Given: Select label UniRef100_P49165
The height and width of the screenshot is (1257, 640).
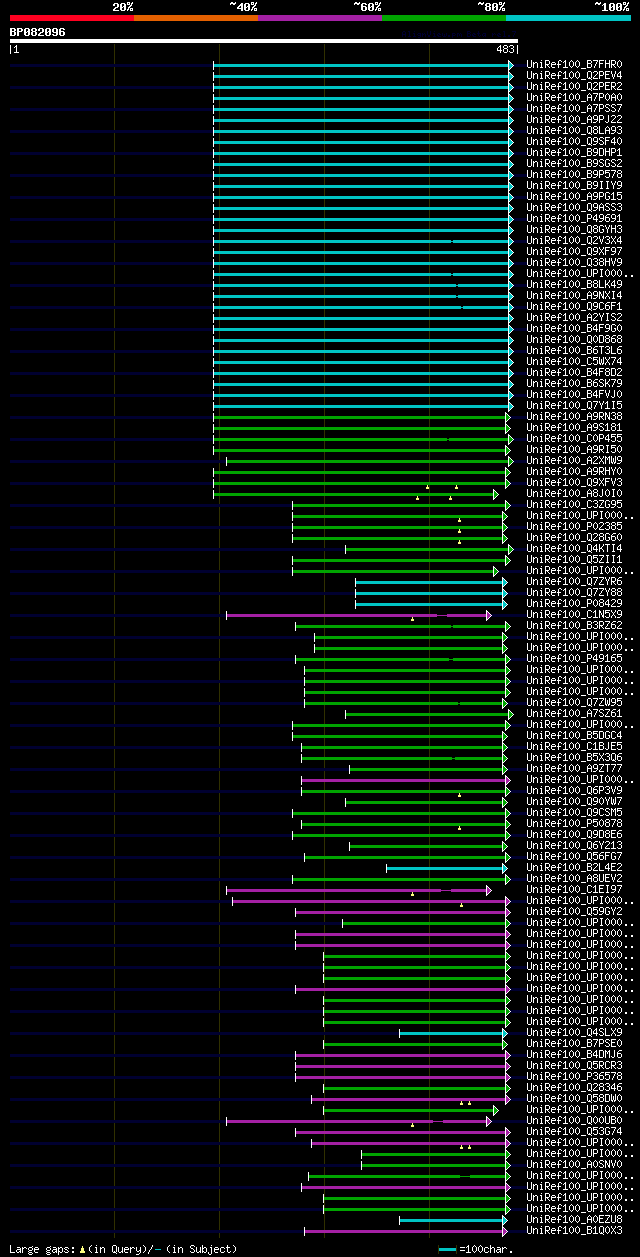Looking at the screenshot, I should click(574, 658).
